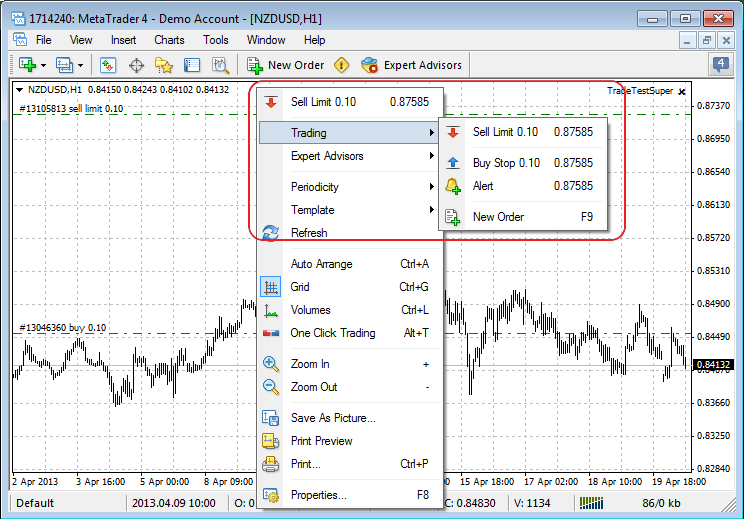Expand the Periodicity submenu entry
The height and width of the screenshot is (519, 744).
coord(349,187)
